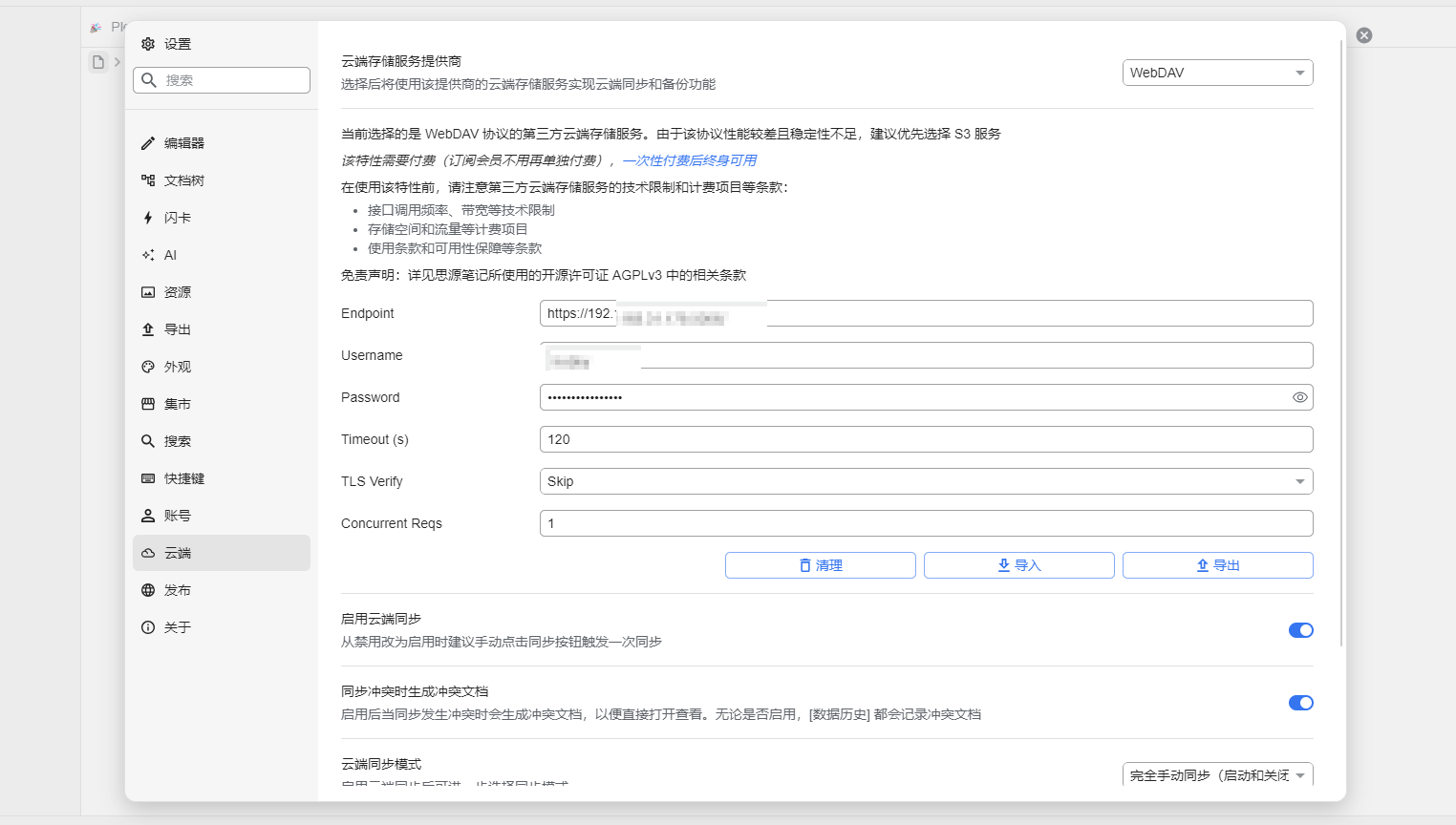Expand the TLS Verify Skip dropdown
The width and height of the screenshot is (1456, 825).
coord(925,481)
